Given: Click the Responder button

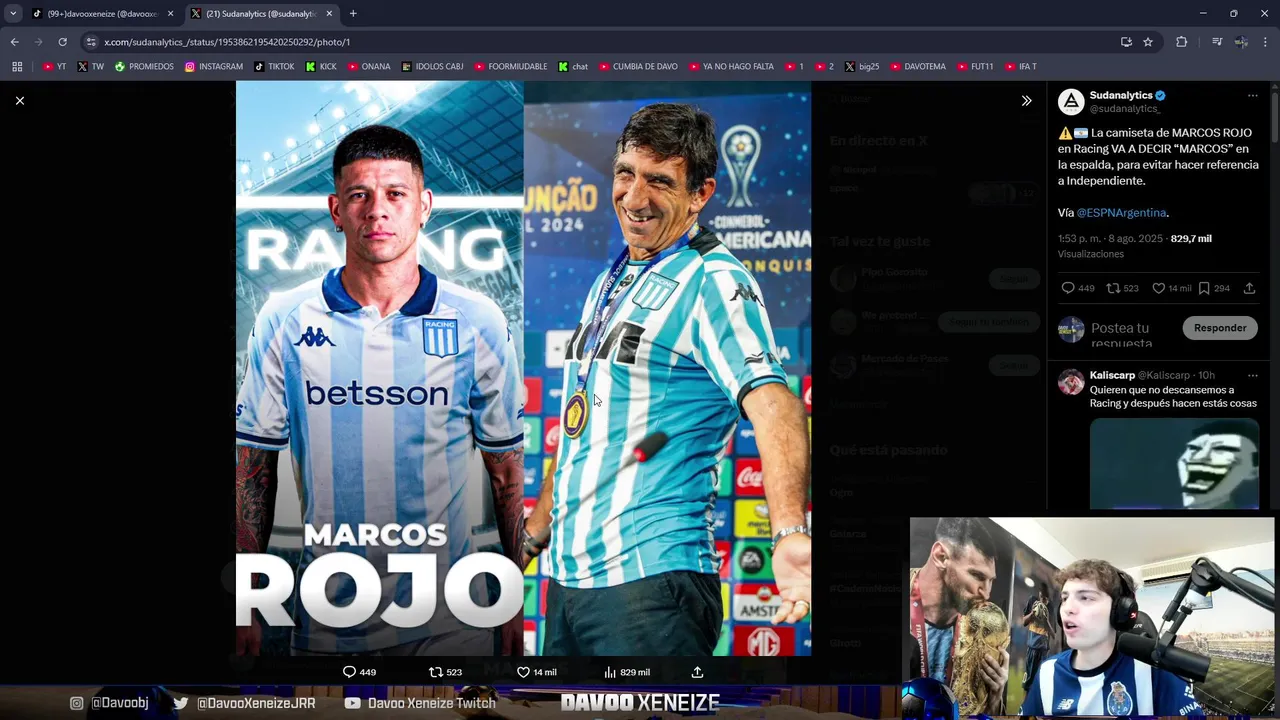Looking at the screenshot, I should click(x=1220, y=328).
